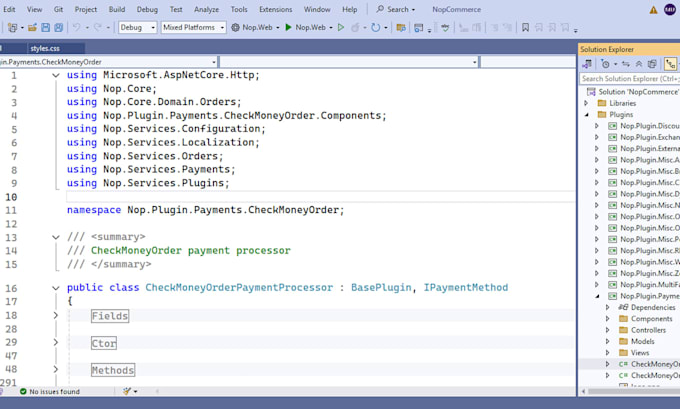The width and height of the screenshot is (680, 409).
Task: Click the Bookmark toolbar icon
Action: tap(525, 27)
